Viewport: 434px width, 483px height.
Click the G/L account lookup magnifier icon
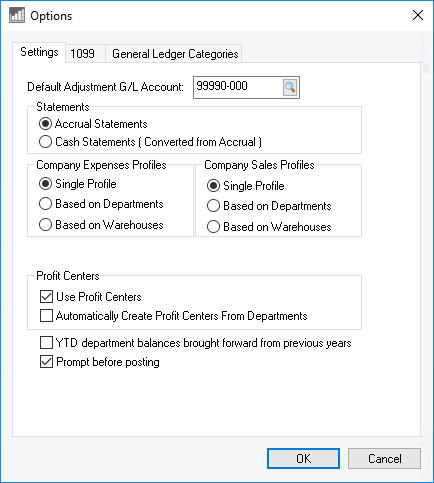tap(290, 87)
